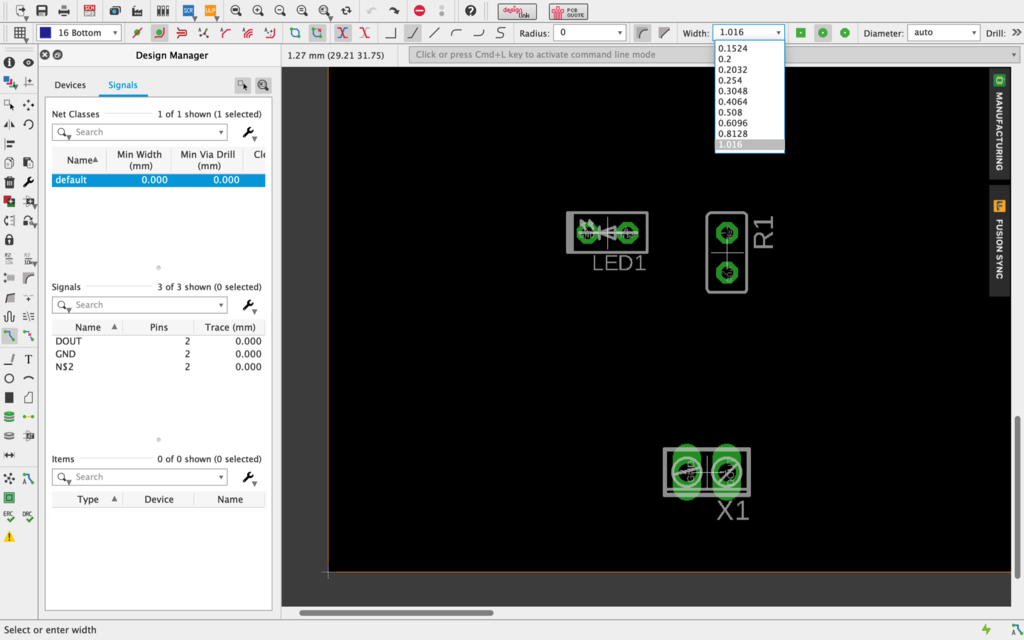Select the DOUT signal row
The height and width of the screenshot is (640, 1024).
(159, 342)
